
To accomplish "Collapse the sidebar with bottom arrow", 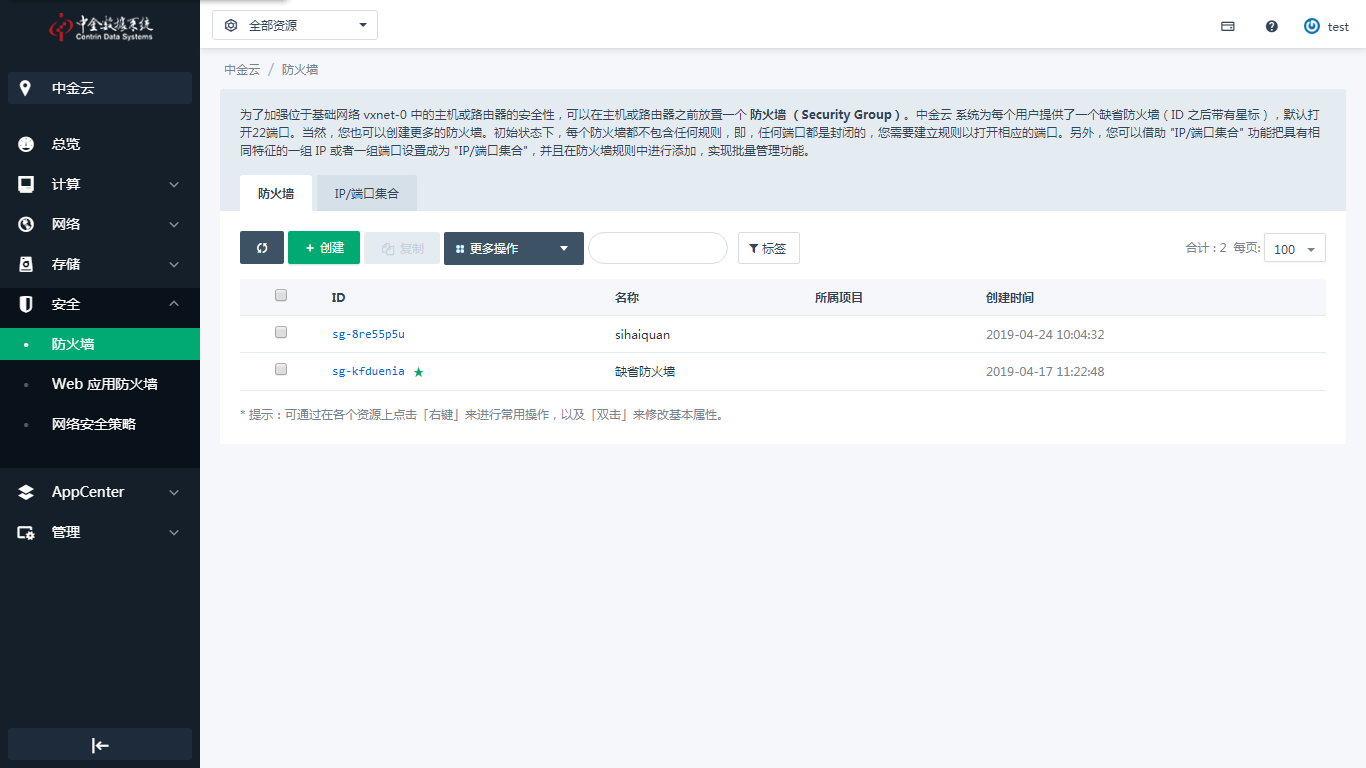I will click(x=100, y=745).
